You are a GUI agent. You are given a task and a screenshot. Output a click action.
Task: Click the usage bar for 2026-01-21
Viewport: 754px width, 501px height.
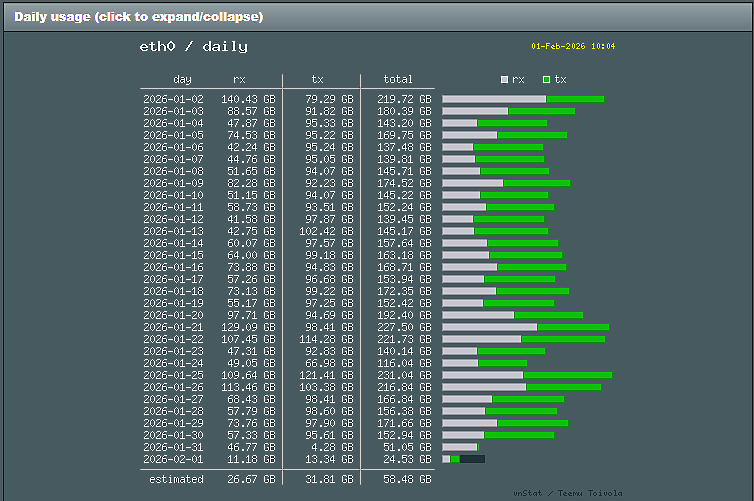526,327
